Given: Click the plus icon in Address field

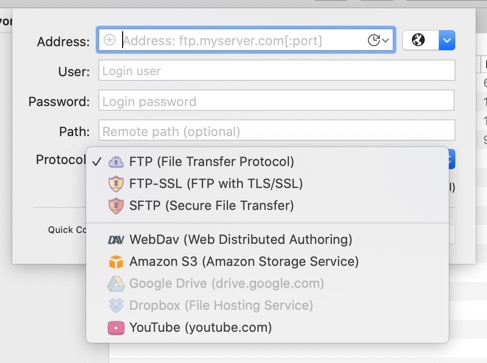Looking at the screenshot, I should 109,40.
